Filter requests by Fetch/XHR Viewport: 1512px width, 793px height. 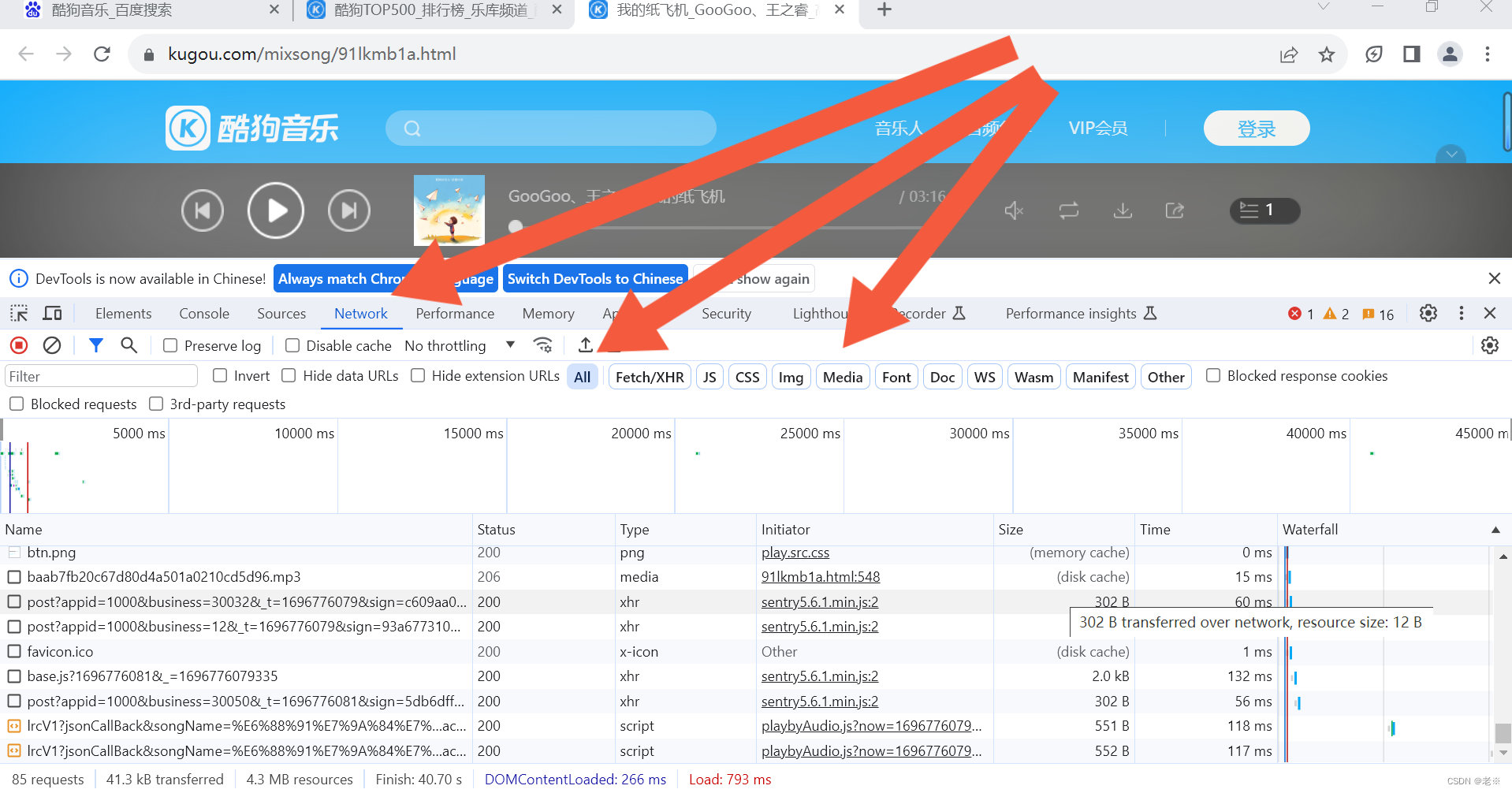650,377
